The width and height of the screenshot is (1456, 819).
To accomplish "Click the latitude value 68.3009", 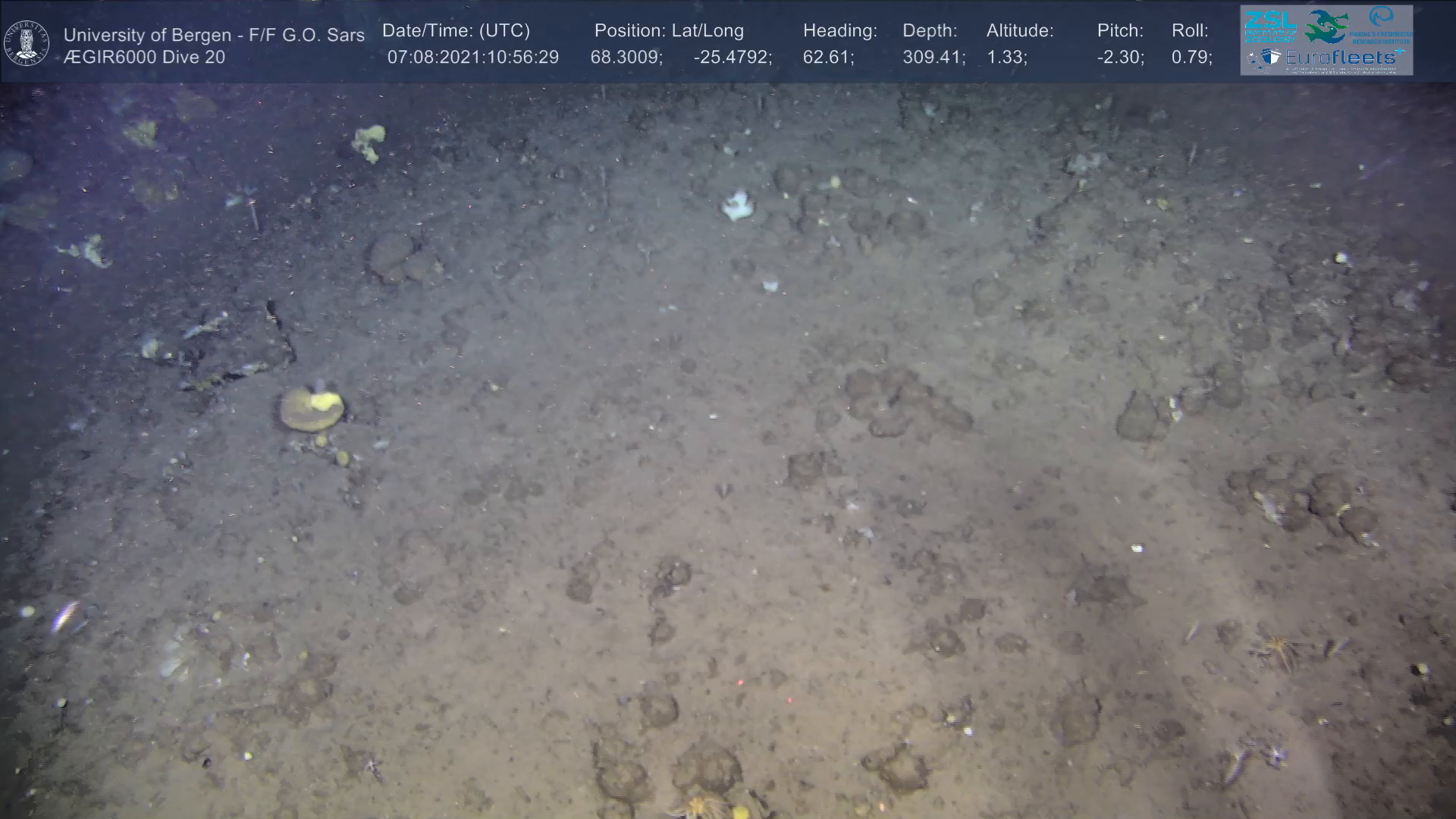I will (626, 58).
